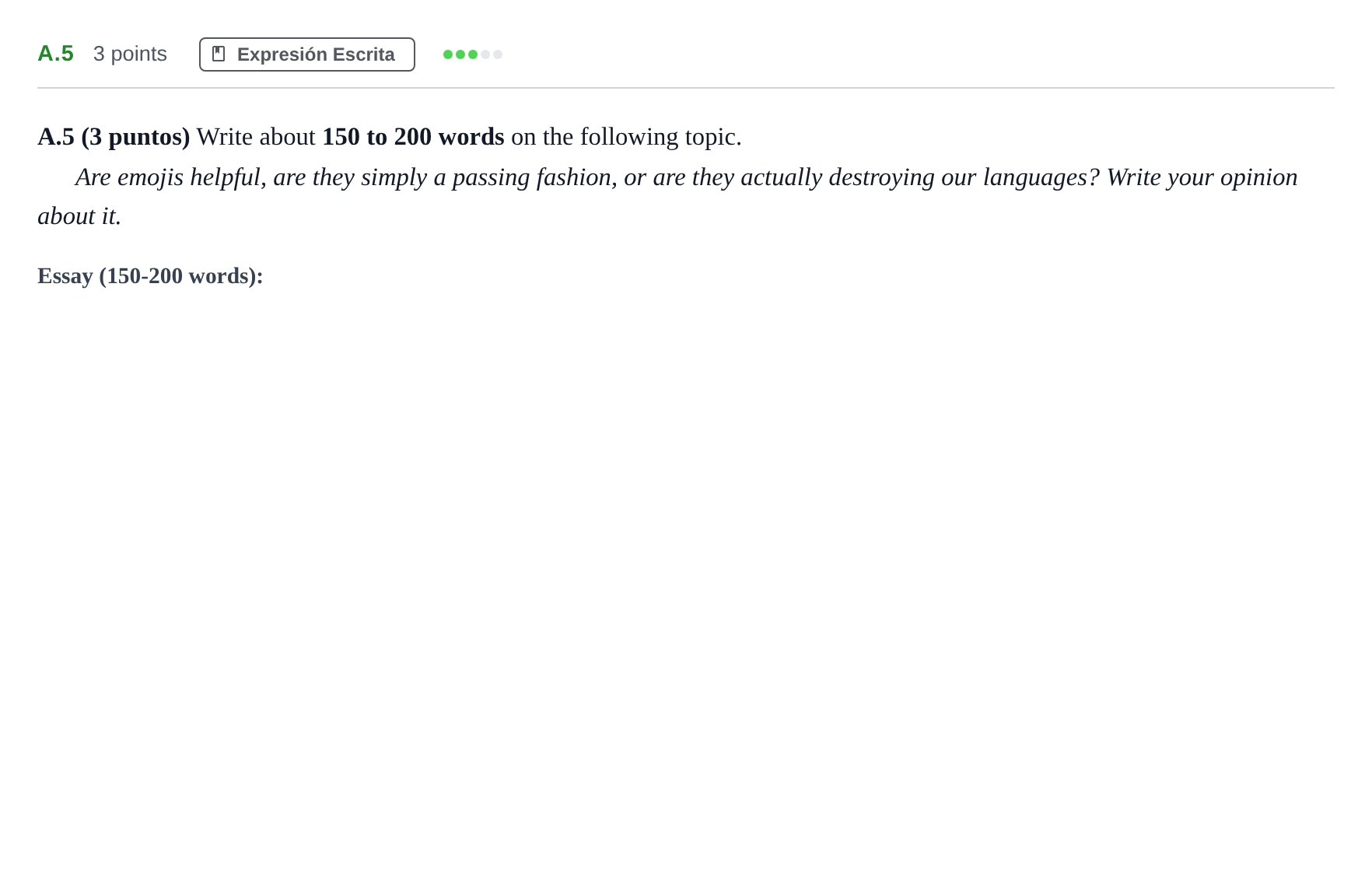
Task: Click the Essay (150-200 words) label
Action: click(x=150, y=276)
